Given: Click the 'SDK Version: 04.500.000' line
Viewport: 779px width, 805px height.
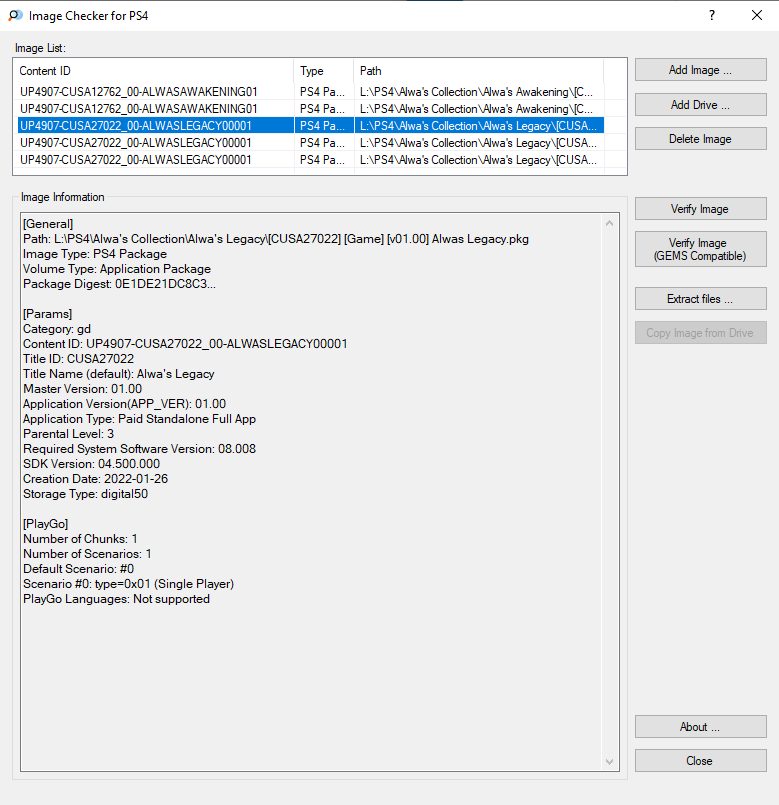Looking at the screenshot, I should [91, 464].
